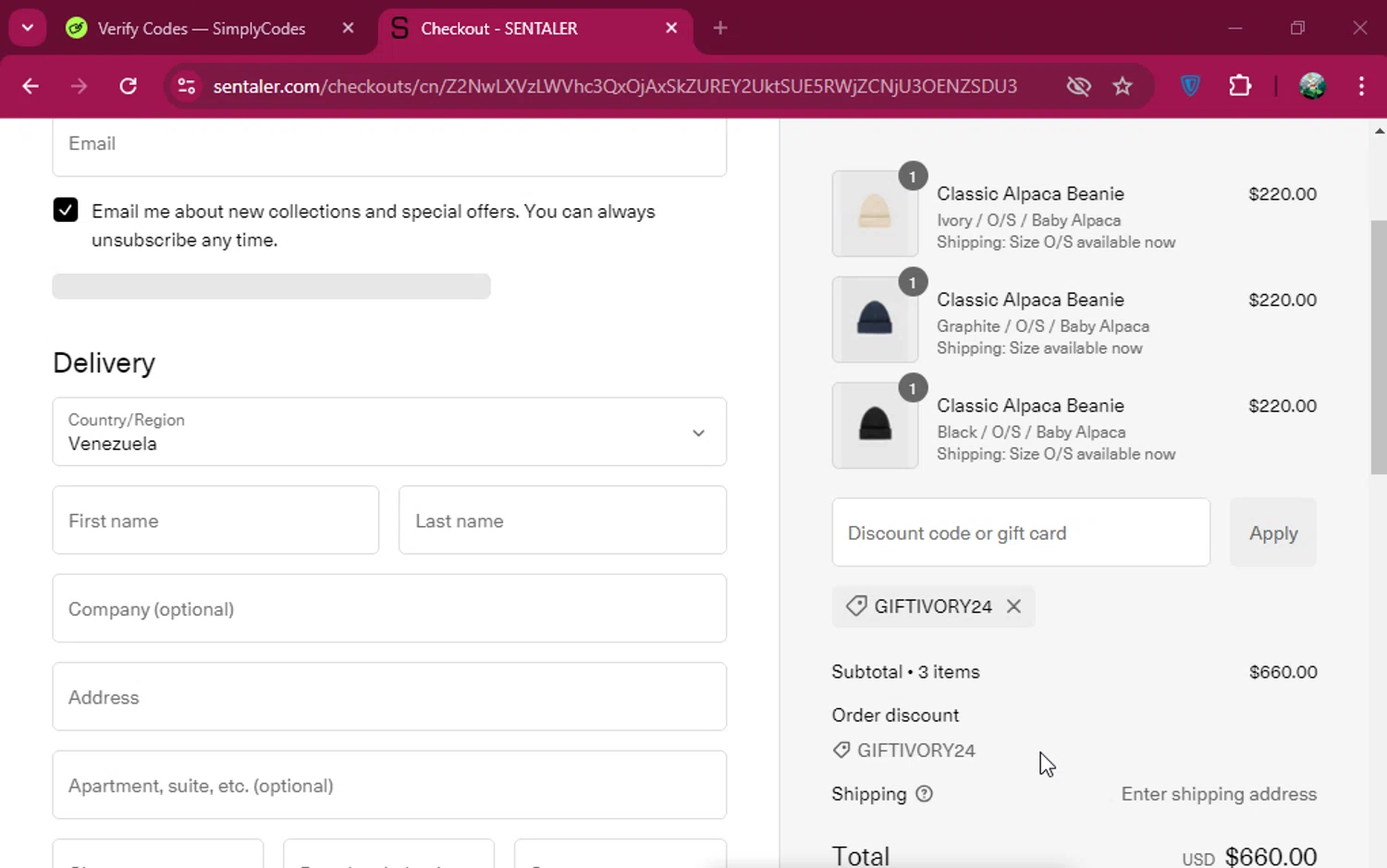The image size is (1387, 868).
Task: Click 'Subtotal • 3 items' text
Action: 905,672
